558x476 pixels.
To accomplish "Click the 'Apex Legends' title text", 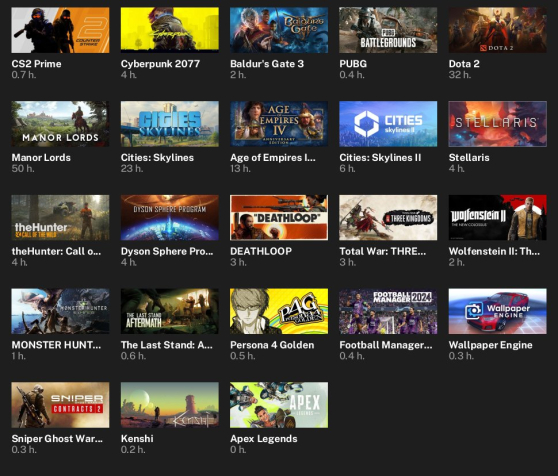I will [264, 438].
